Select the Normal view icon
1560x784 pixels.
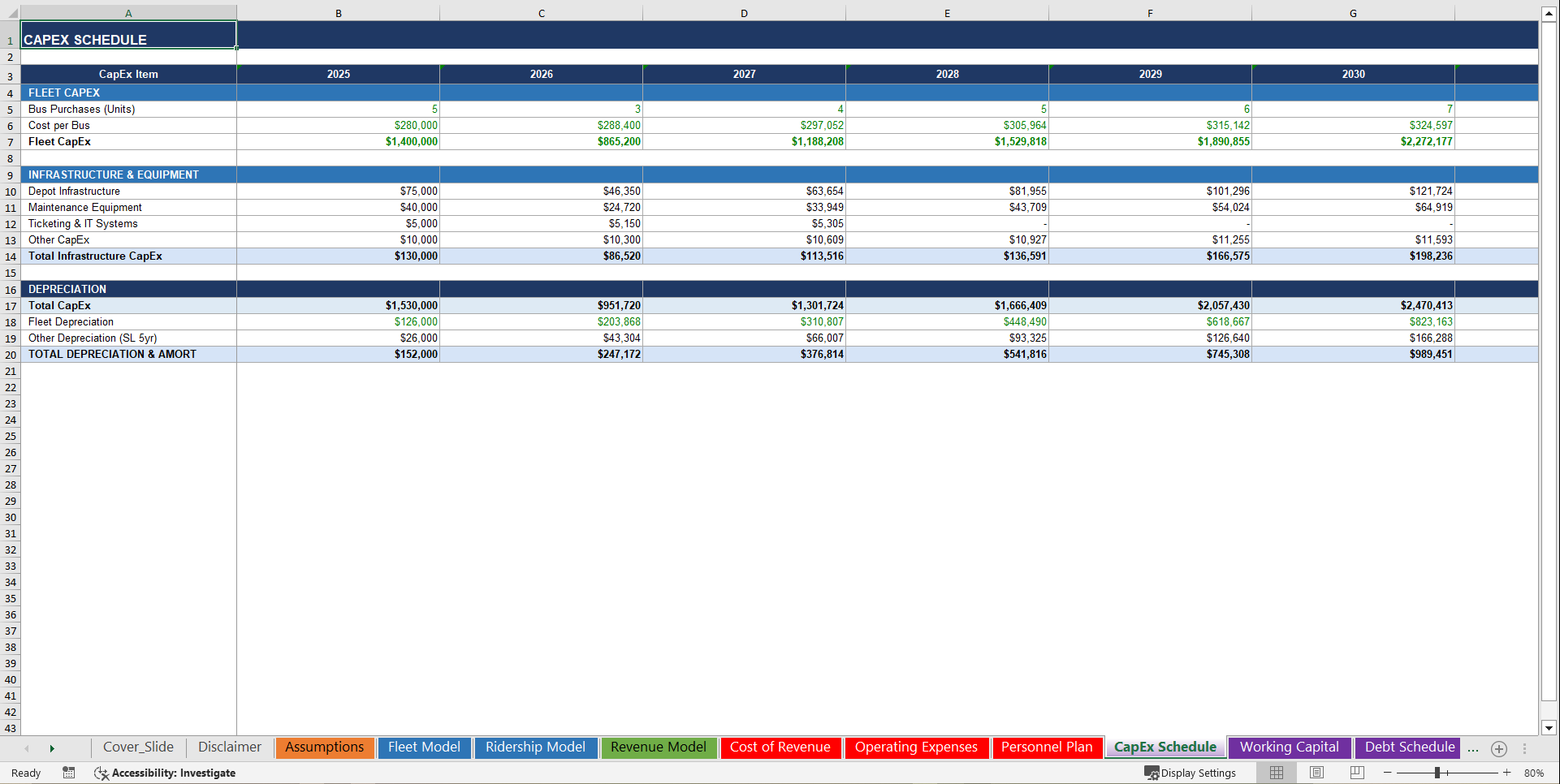click(x=1276, y=773)
